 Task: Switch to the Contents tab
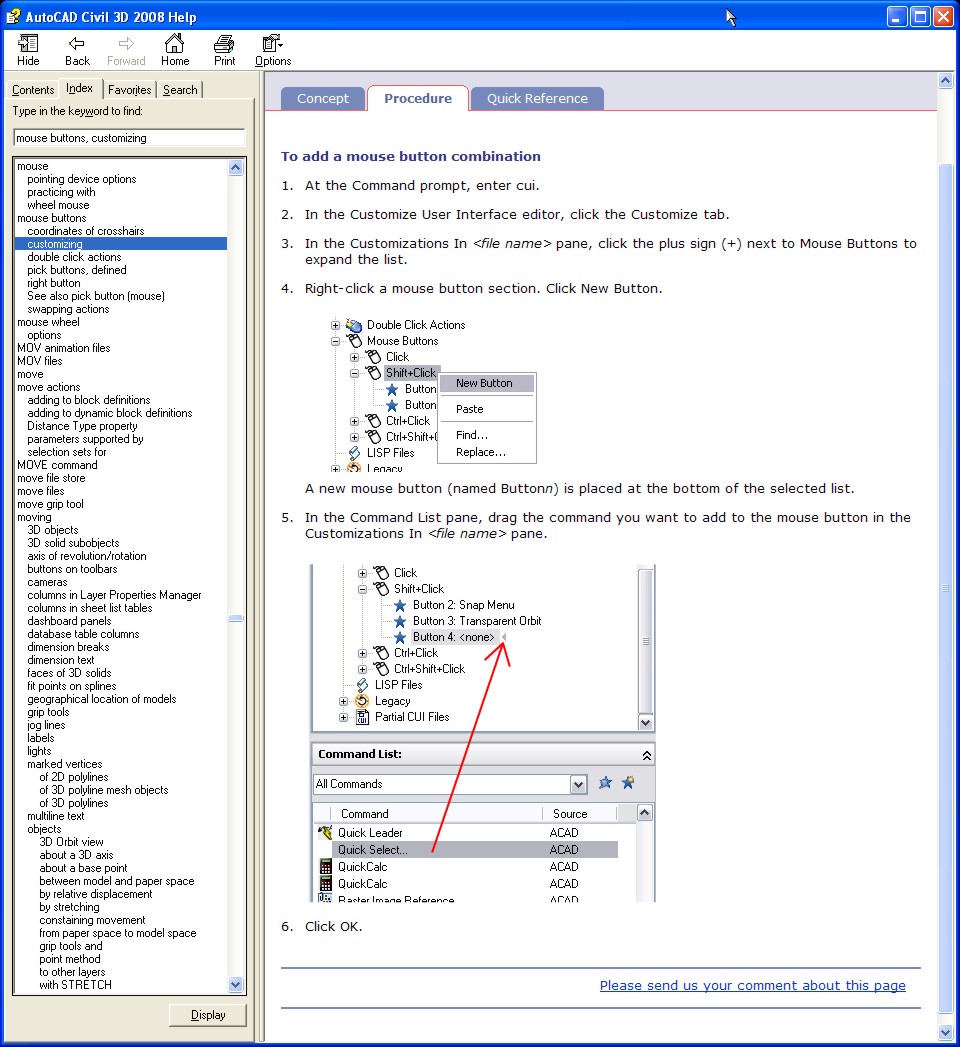[33, 90]
